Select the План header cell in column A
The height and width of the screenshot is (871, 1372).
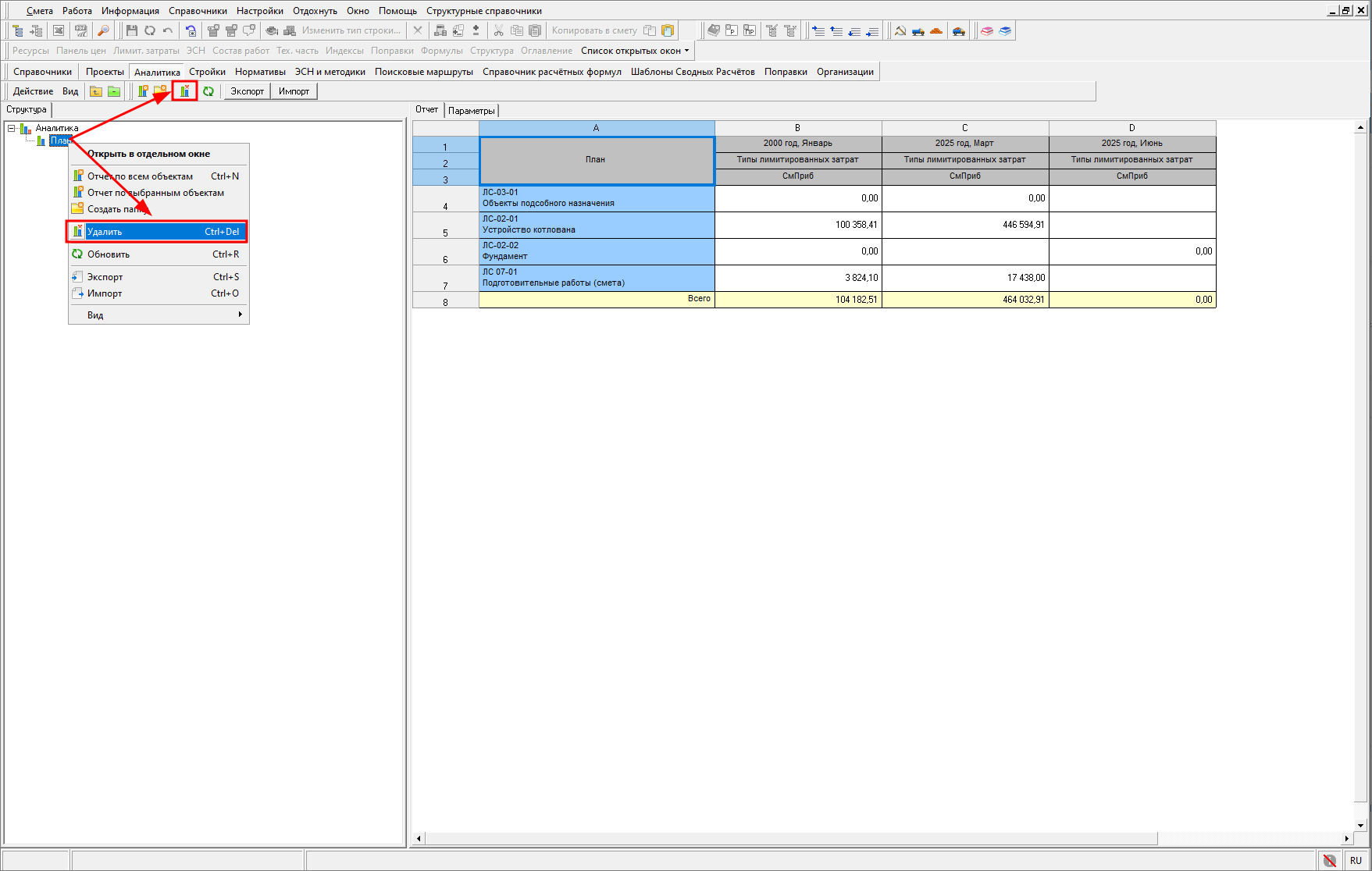coord(596,160)
